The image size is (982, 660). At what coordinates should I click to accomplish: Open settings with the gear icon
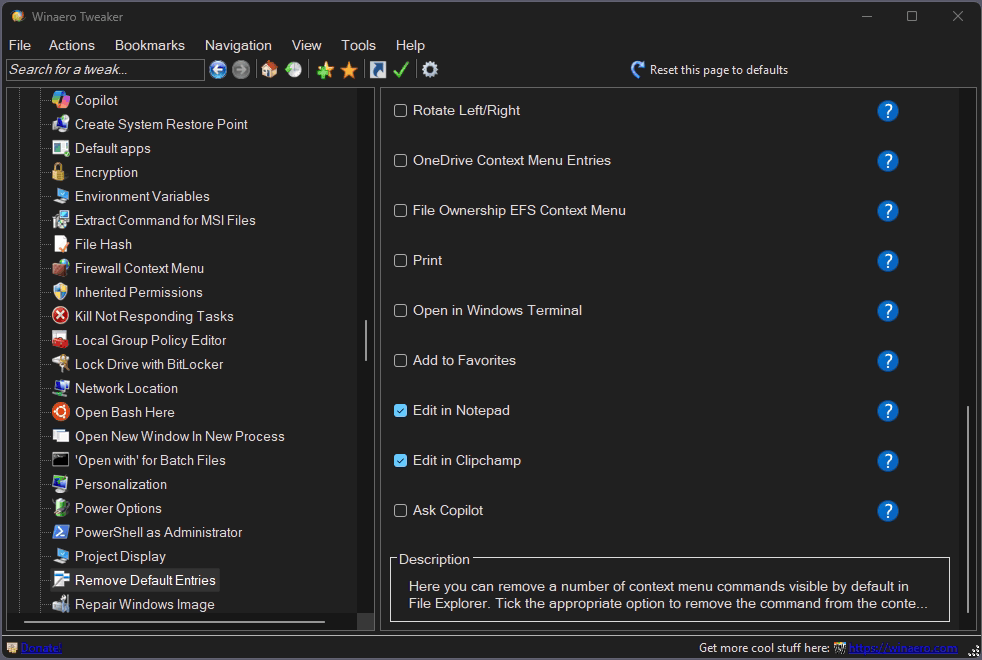[x=430, y=69]
